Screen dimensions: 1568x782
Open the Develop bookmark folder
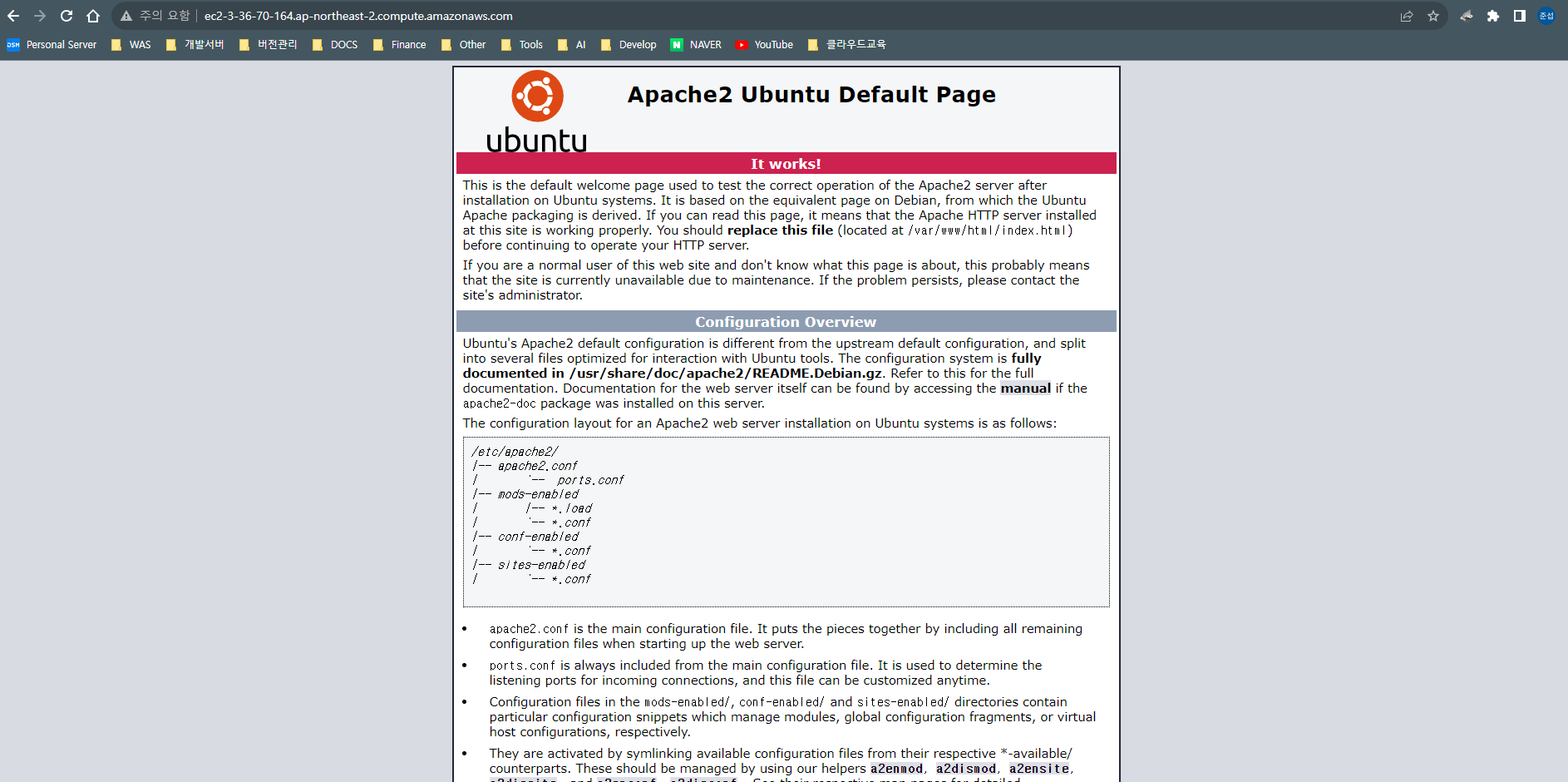point(629,45)
